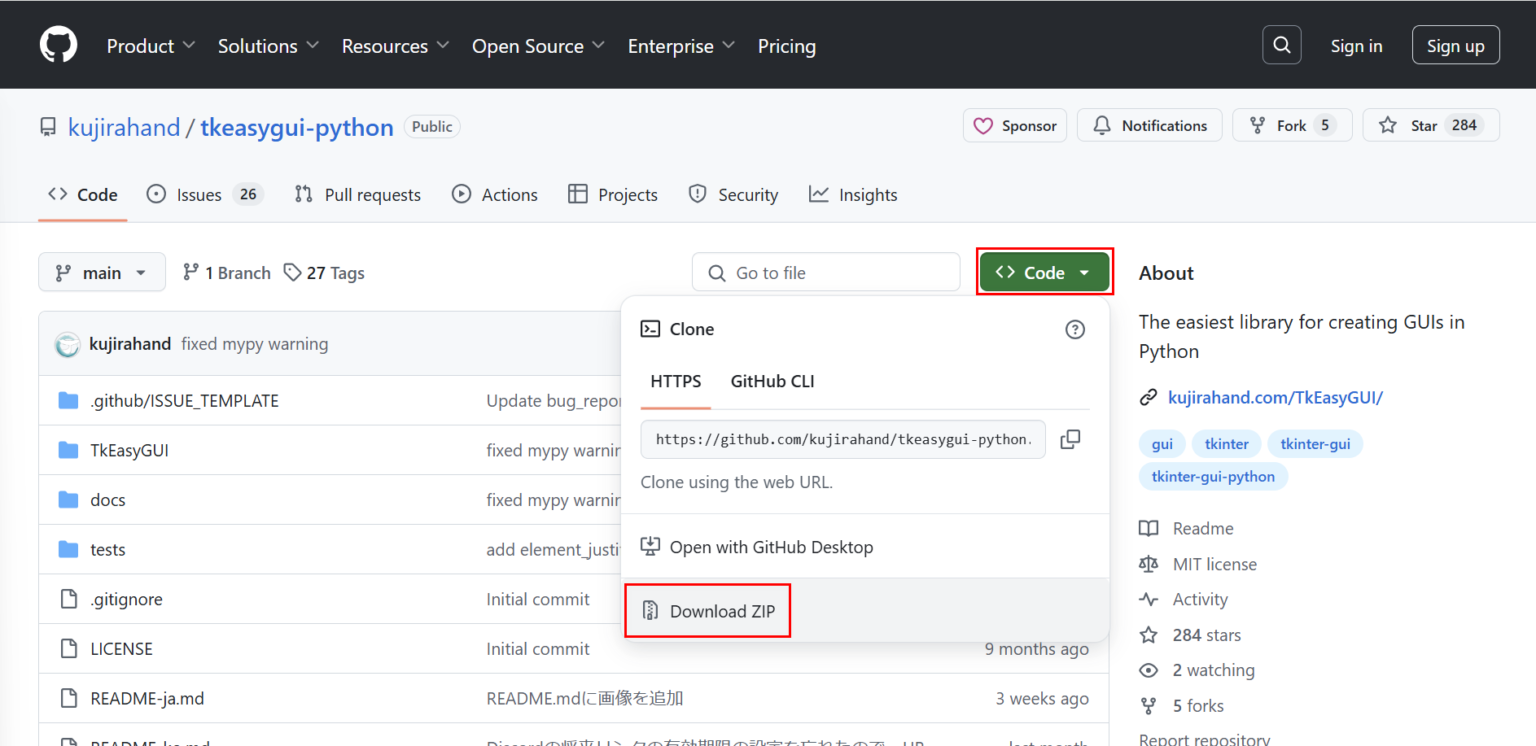The width and height of the screenshot is (1536, 746).
Task: Click the help icon in Clone panel
Action: pyautogui.click(x=1075, y=329)
